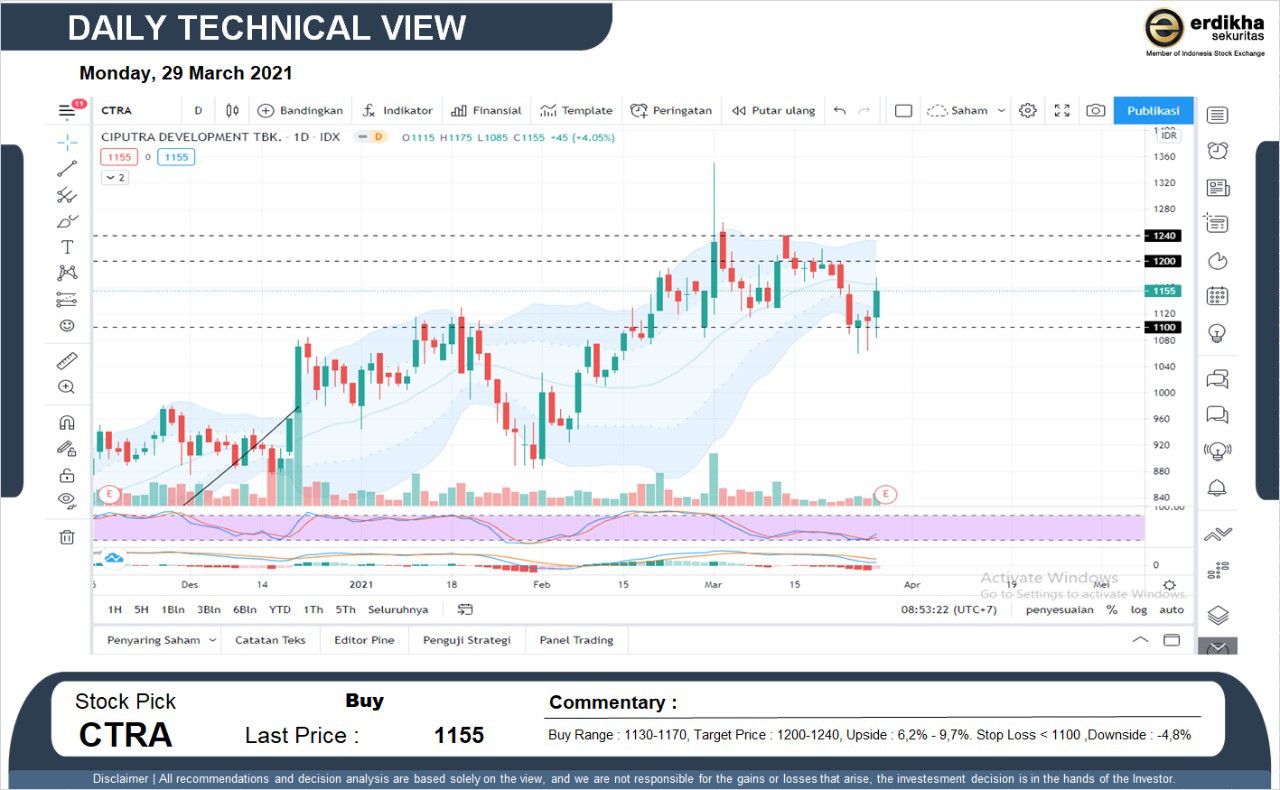Viewport: 1280px width, 790px height.
Task: Toggle log scale on price axis
Action: click(1139, 610)
